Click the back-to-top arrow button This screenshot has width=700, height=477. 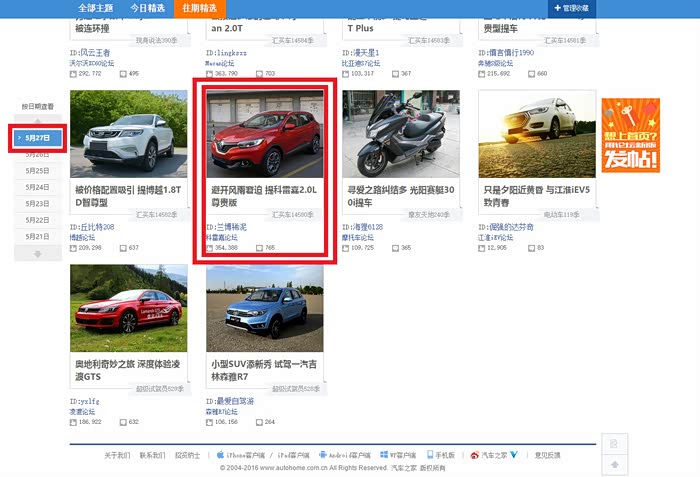[616, 465]
